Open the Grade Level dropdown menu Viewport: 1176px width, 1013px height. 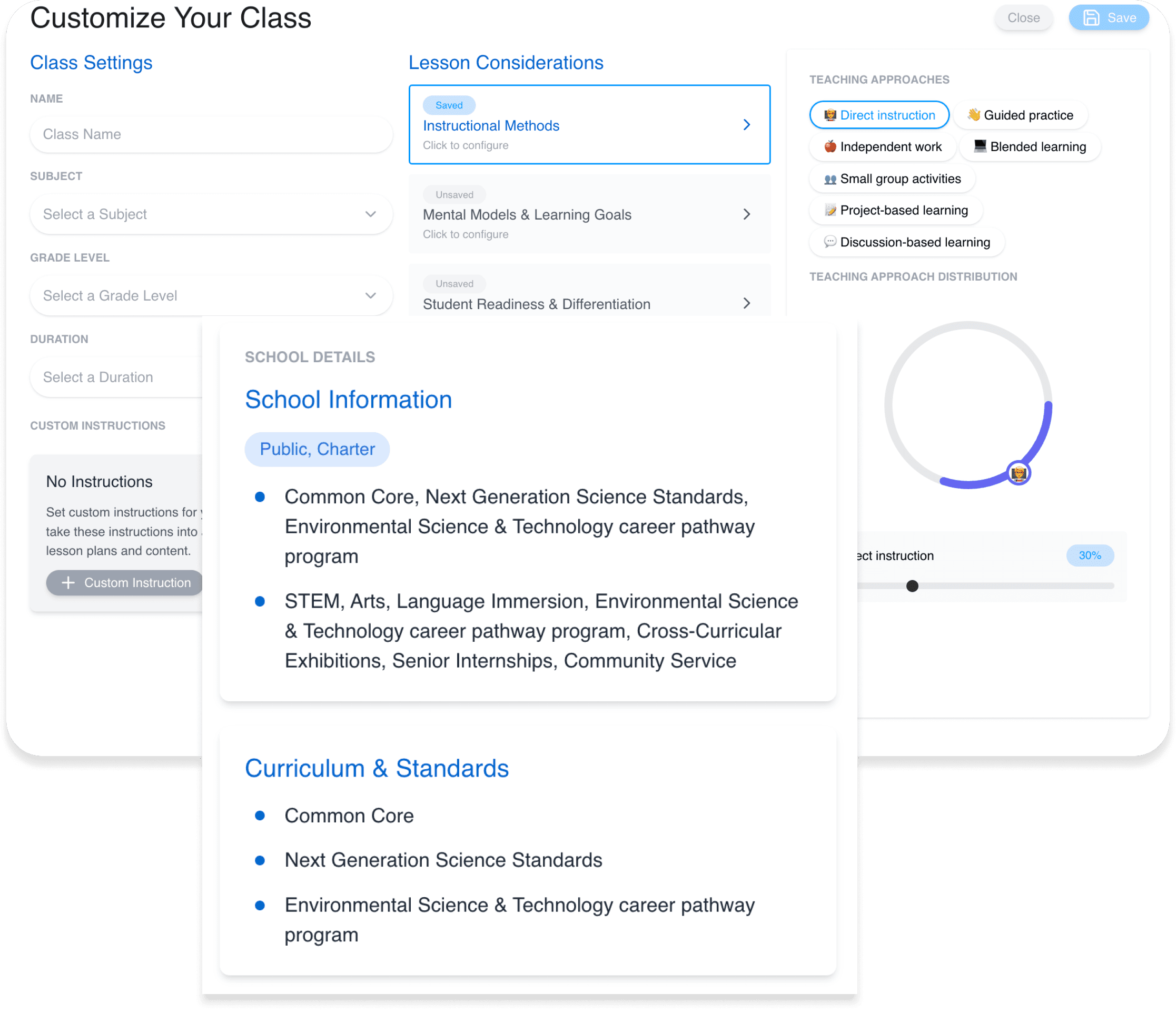tap(209, 295)
